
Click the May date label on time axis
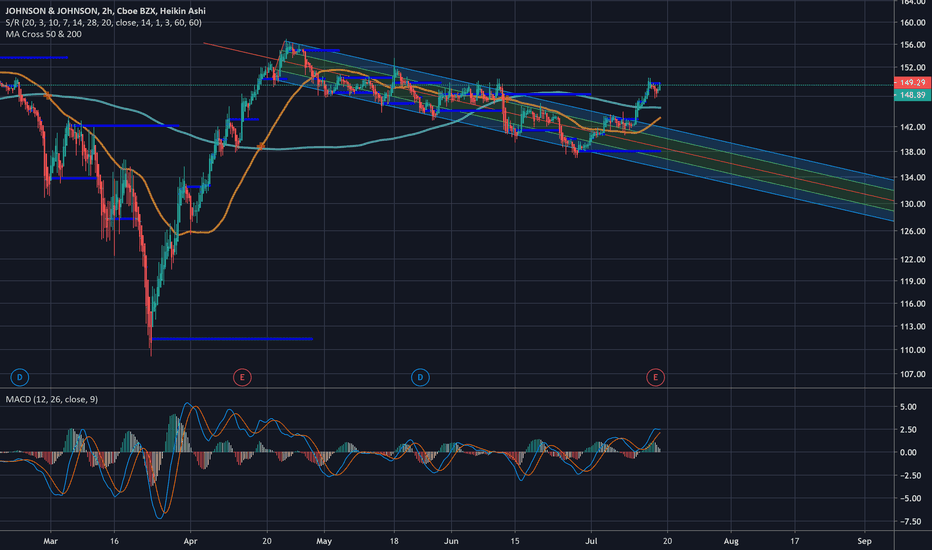coord(324,540)
